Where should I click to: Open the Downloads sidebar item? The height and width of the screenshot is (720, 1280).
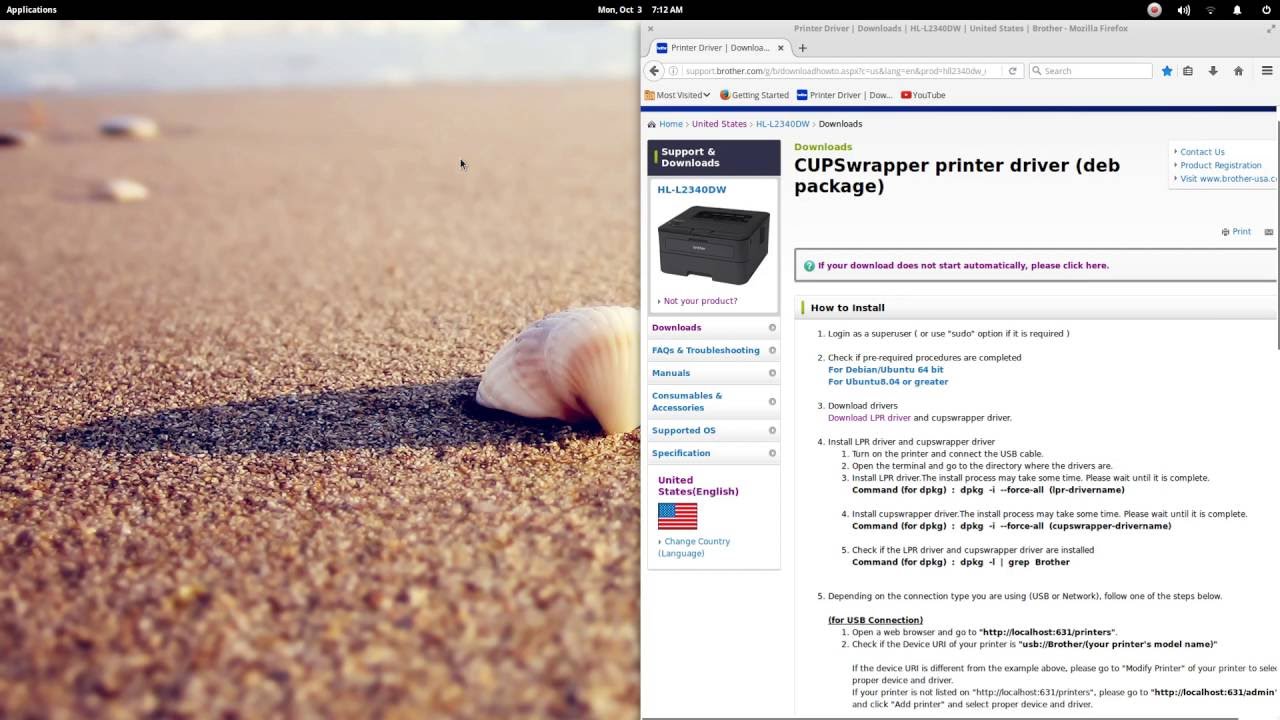tap(714, 327)
